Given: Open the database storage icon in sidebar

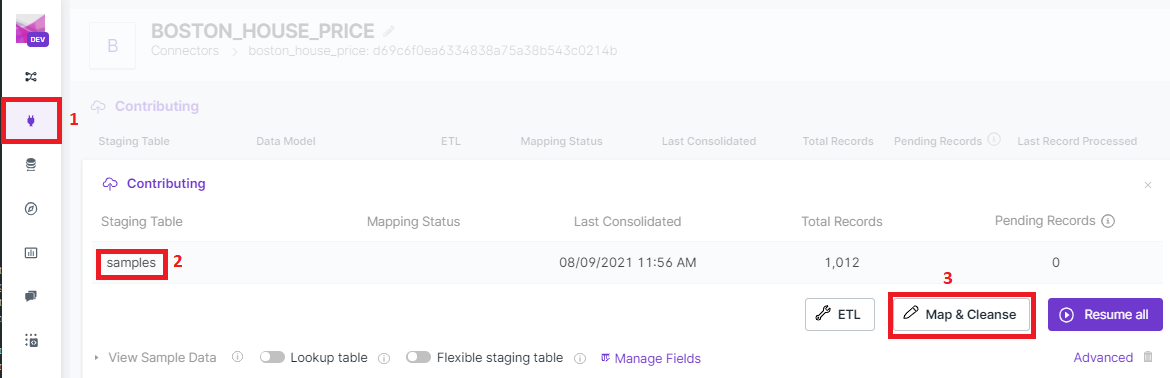Looking at the screenshot, I should (x=31, y=165).
